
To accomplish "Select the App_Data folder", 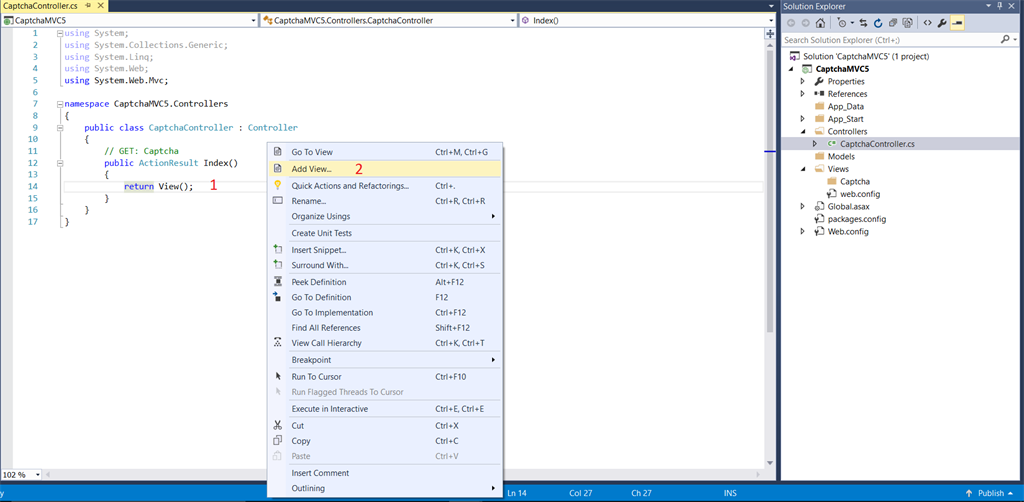I will point(846,106).
